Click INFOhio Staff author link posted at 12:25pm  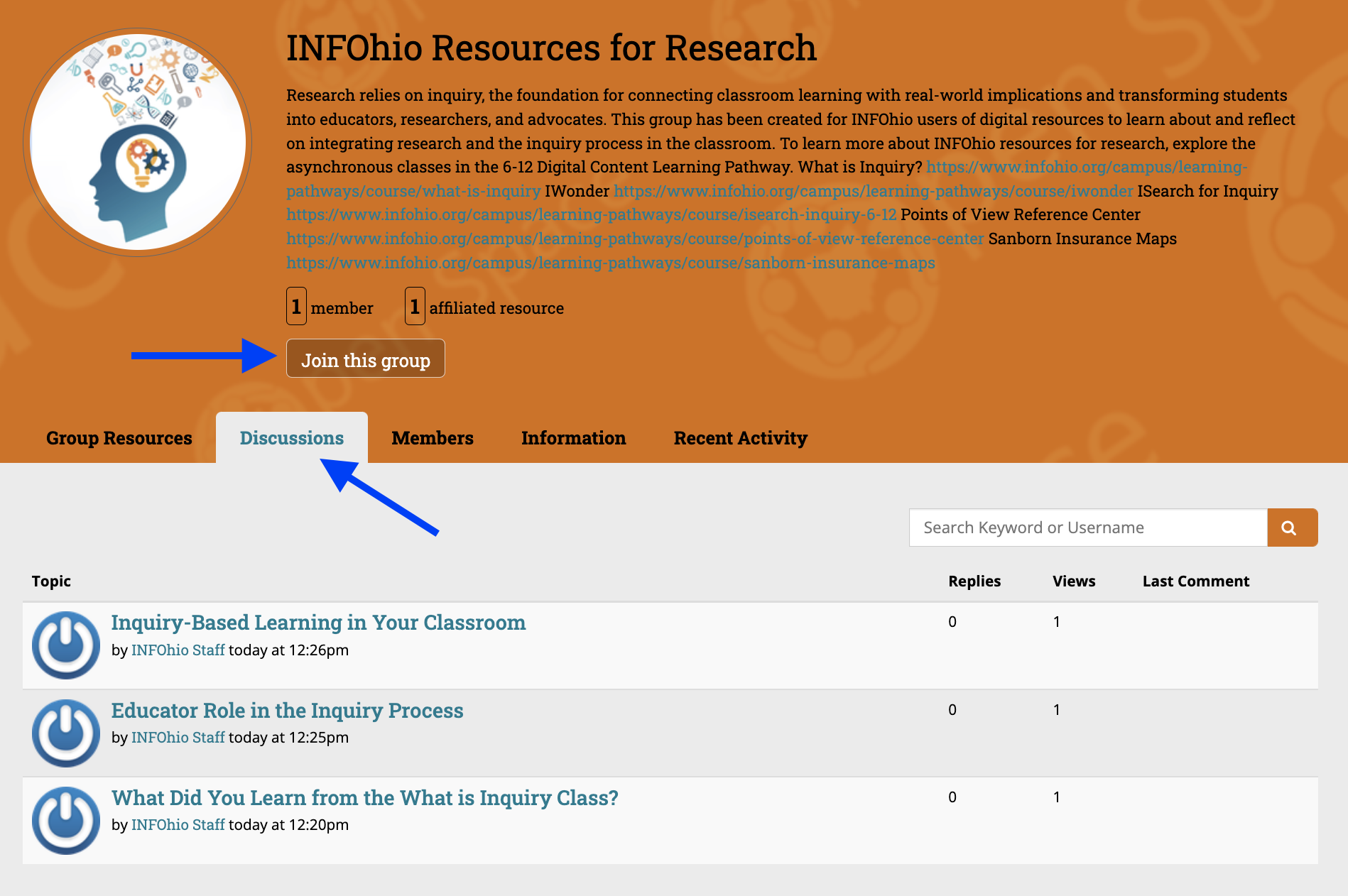click(x=178, y=738)
